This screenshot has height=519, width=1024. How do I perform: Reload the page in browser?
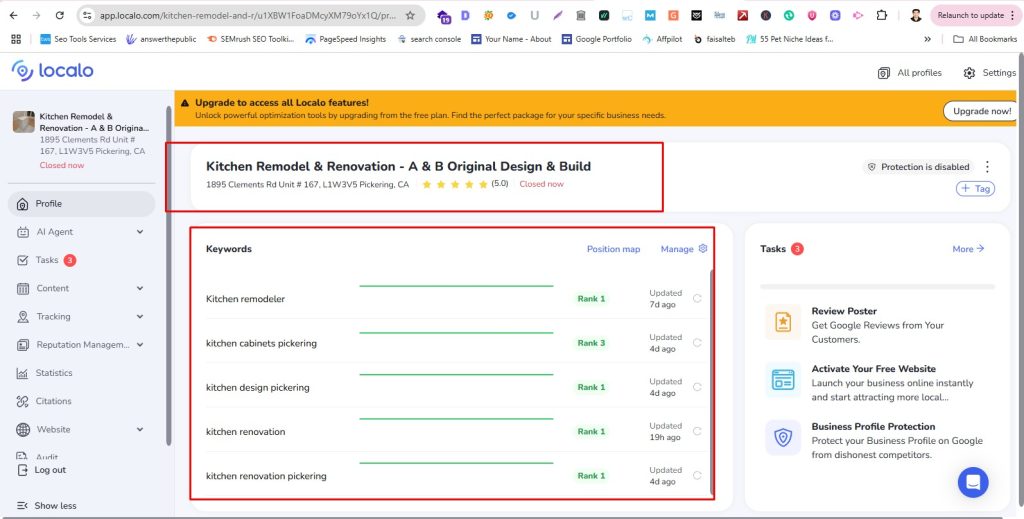(x=59, y=15)
